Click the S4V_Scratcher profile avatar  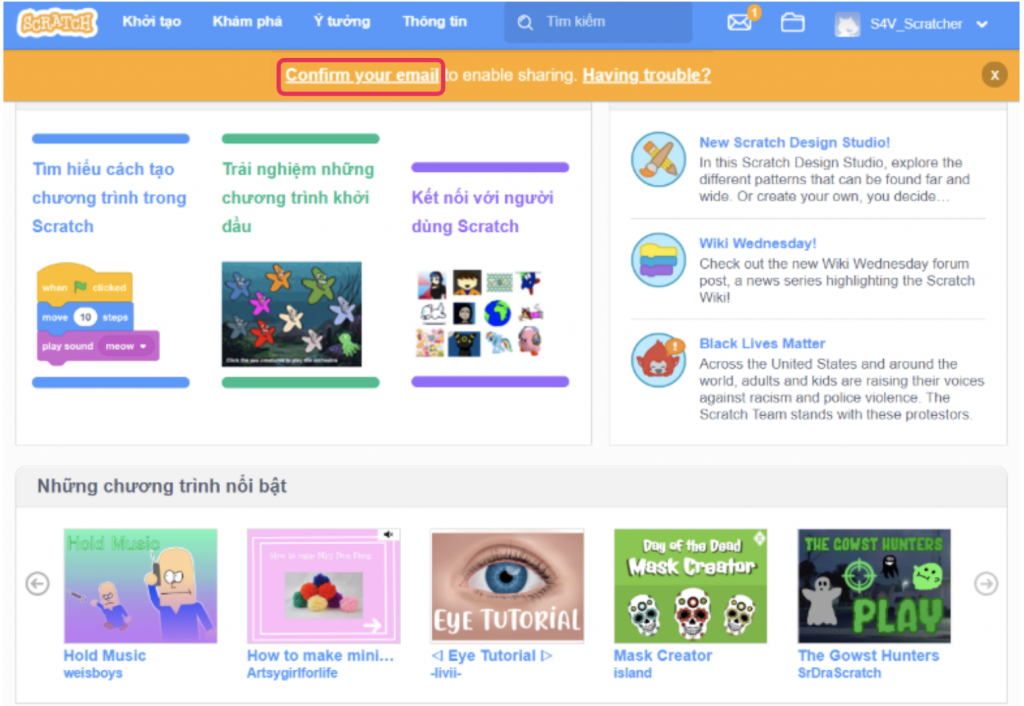[x=847, y=24]
